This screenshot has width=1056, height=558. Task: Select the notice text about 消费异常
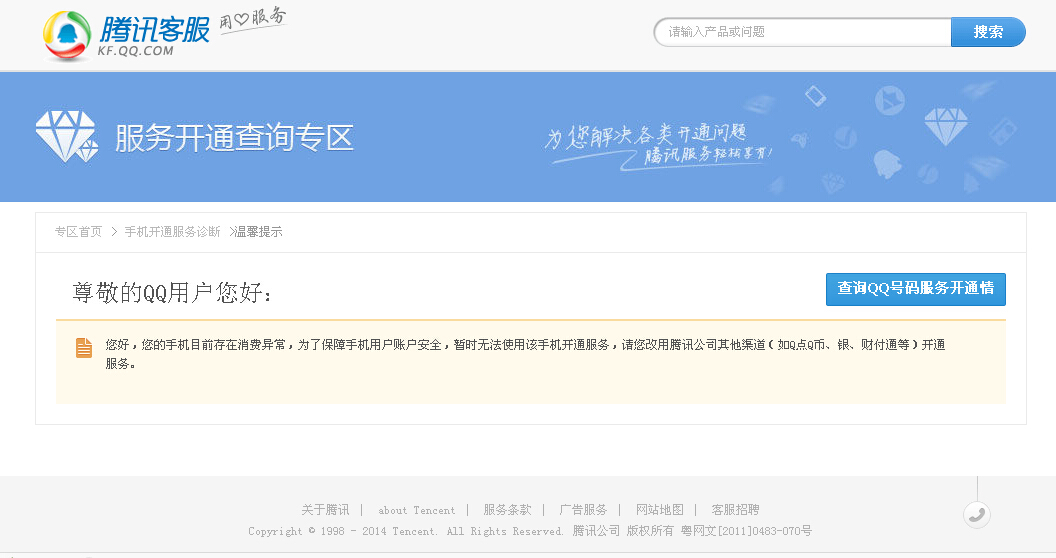click(x=525, y=353)
